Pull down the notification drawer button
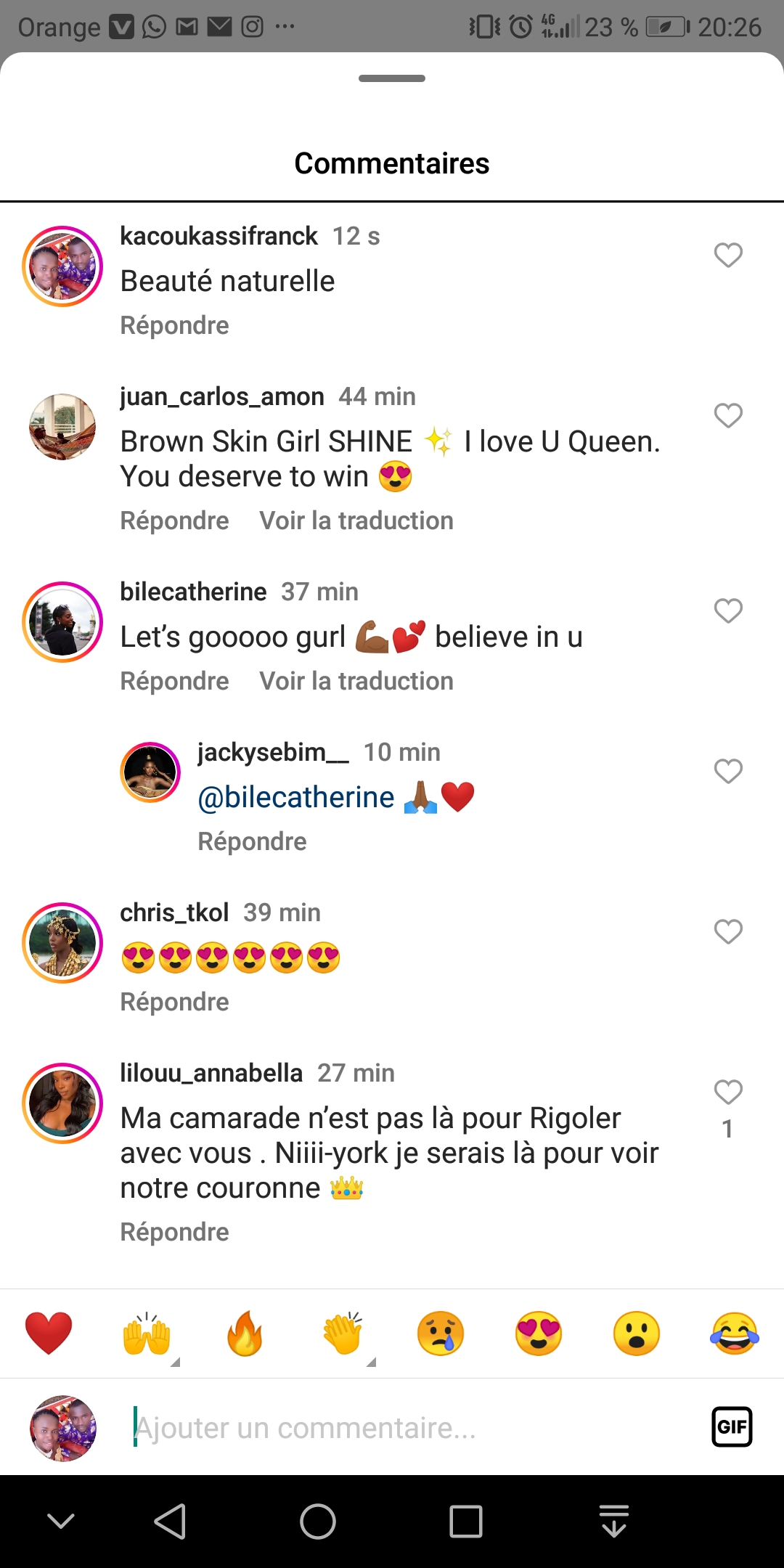This screenshot has height=1568, width=784. point(614,1521)
